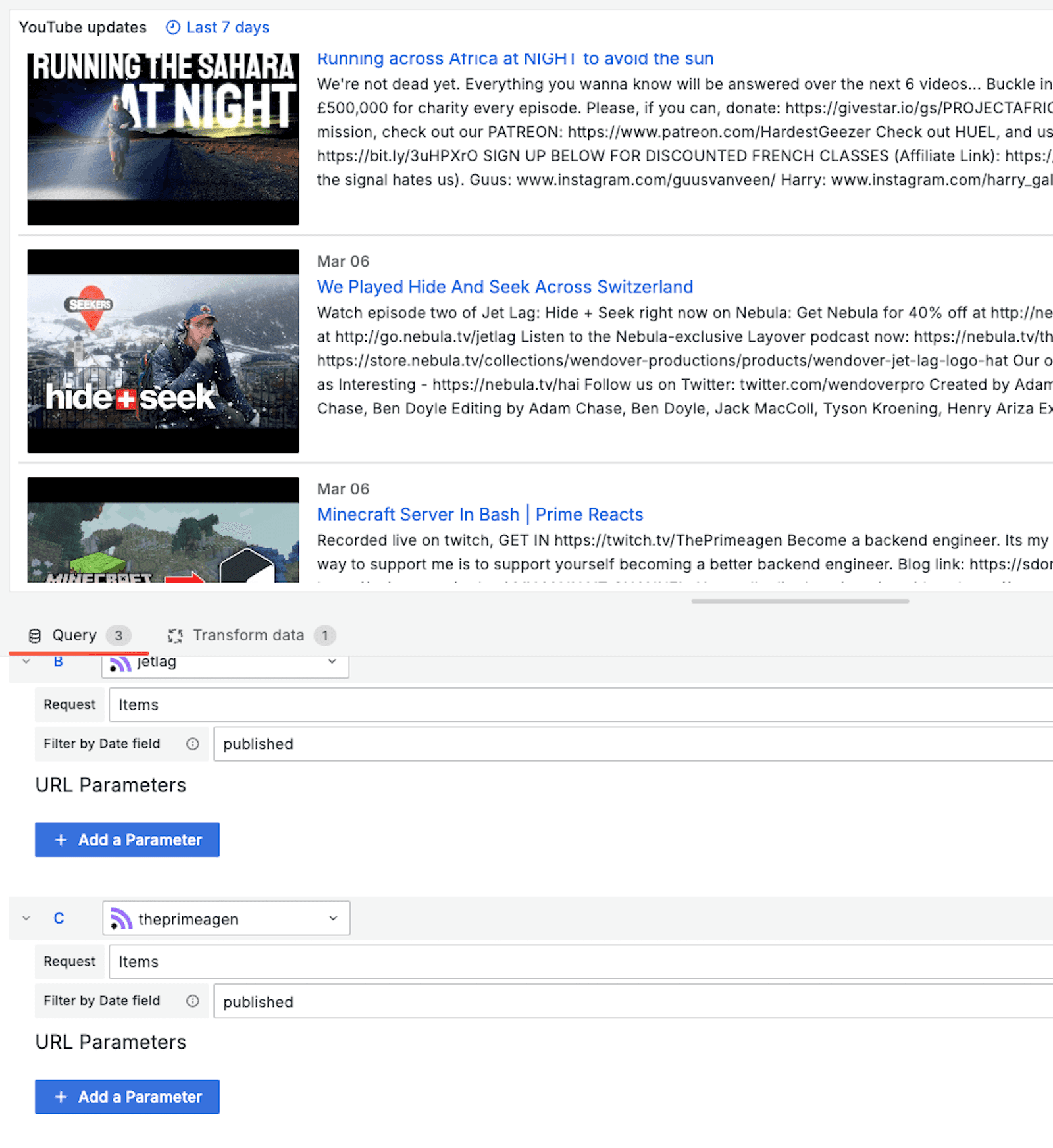Open the Running across Africa at NIGHT link
This screenshot has height=1148, width=1053.
point(515,59)
